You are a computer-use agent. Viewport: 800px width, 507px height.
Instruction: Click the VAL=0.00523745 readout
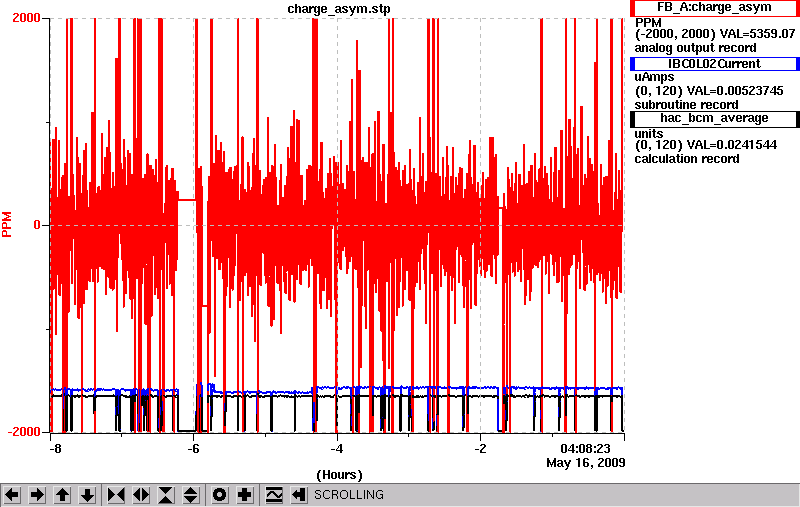coord(735,91)
